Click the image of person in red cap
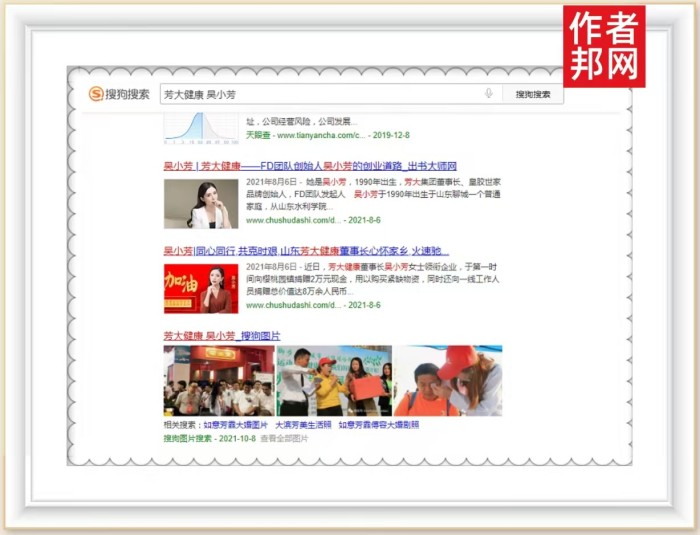This screenshot has height=535, width=700. pos(448,381)
